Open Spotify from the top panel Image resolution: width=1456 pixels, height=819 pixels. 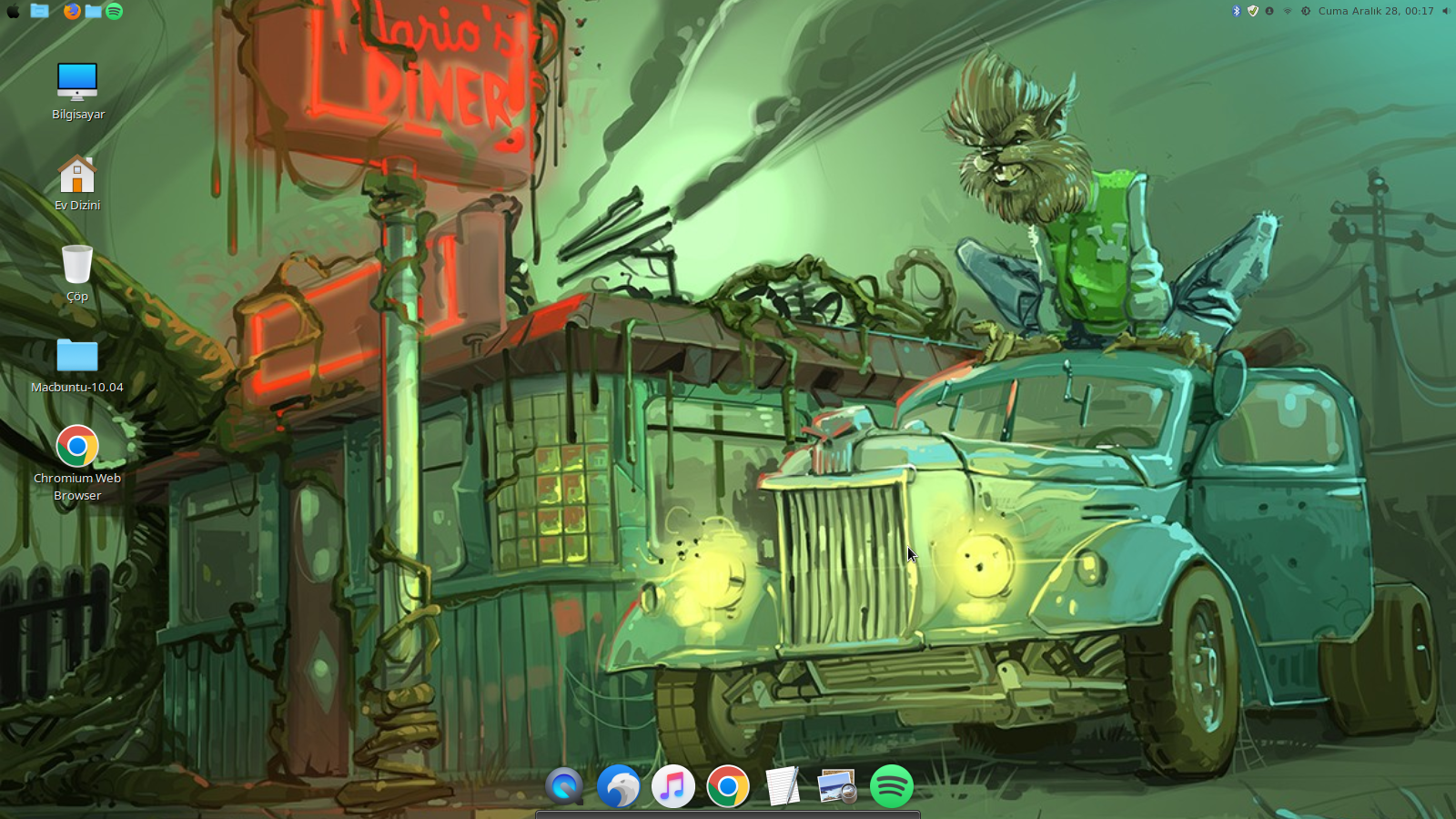coord(114,11)
